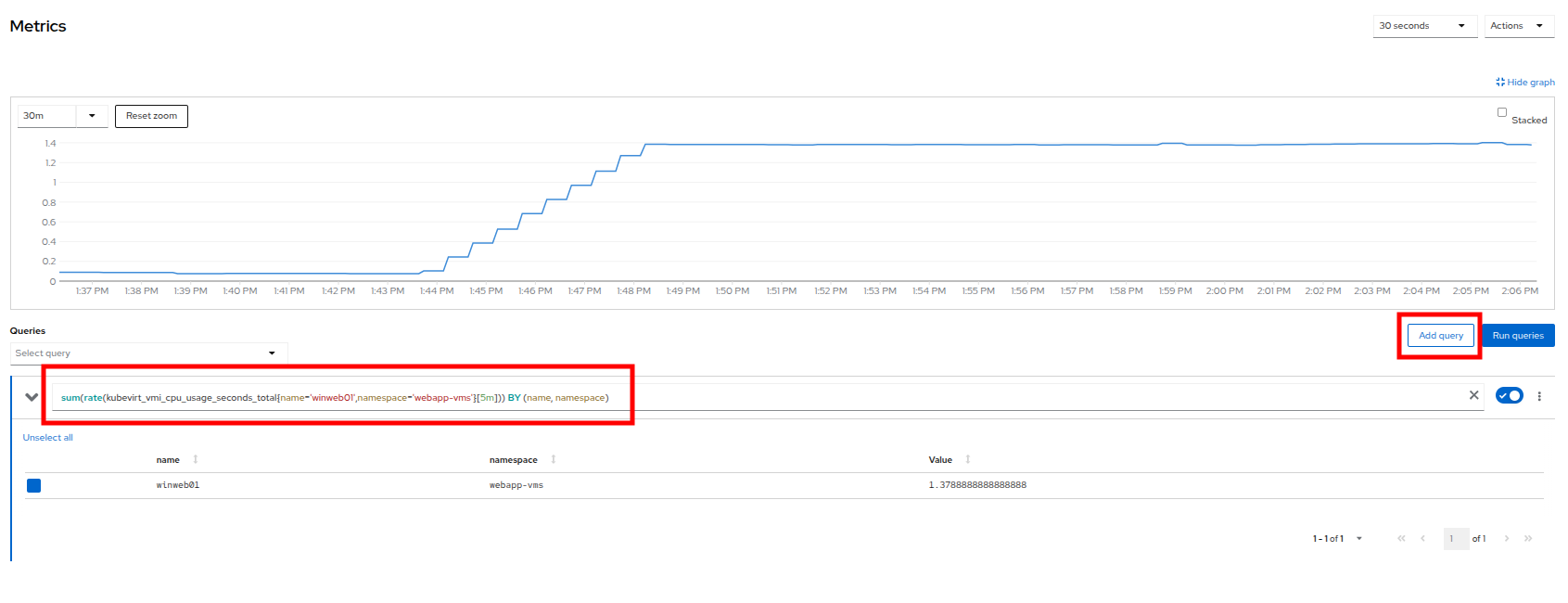
Task: Click the Metrics page heading
Action: tap(38, 26)
